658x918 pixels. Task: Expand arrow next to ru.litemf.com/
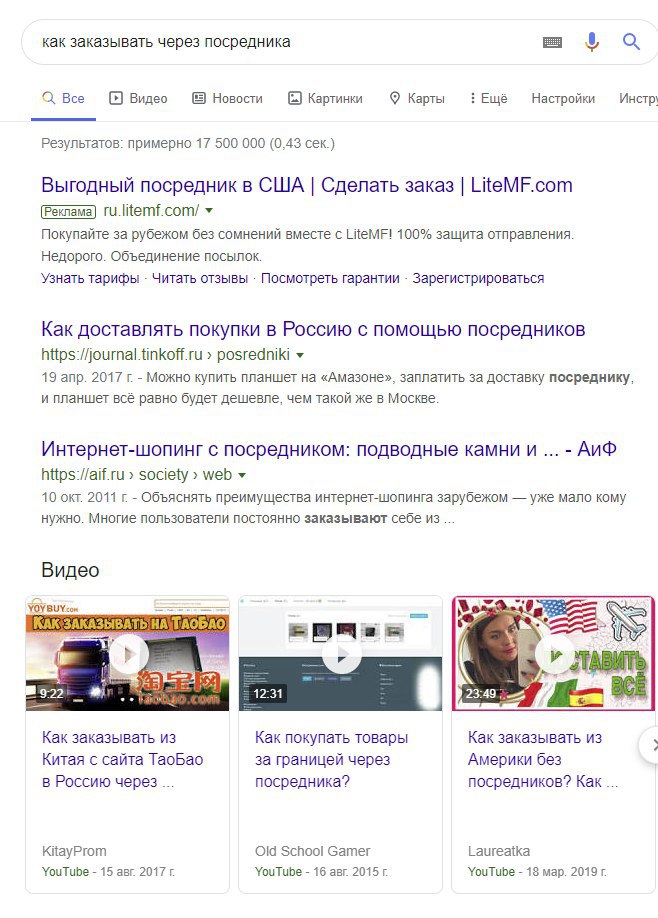point(209,211)
